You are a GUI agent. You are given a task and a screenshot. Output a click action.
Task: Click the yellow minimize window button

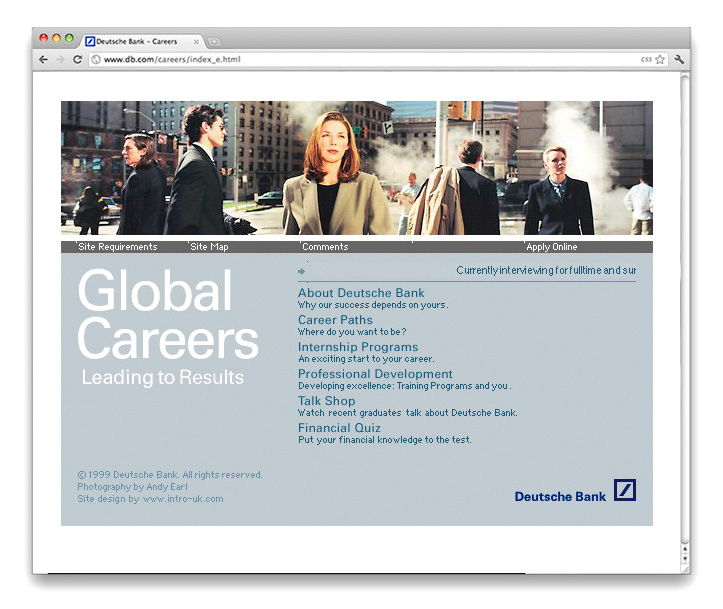tap(56, 38)
